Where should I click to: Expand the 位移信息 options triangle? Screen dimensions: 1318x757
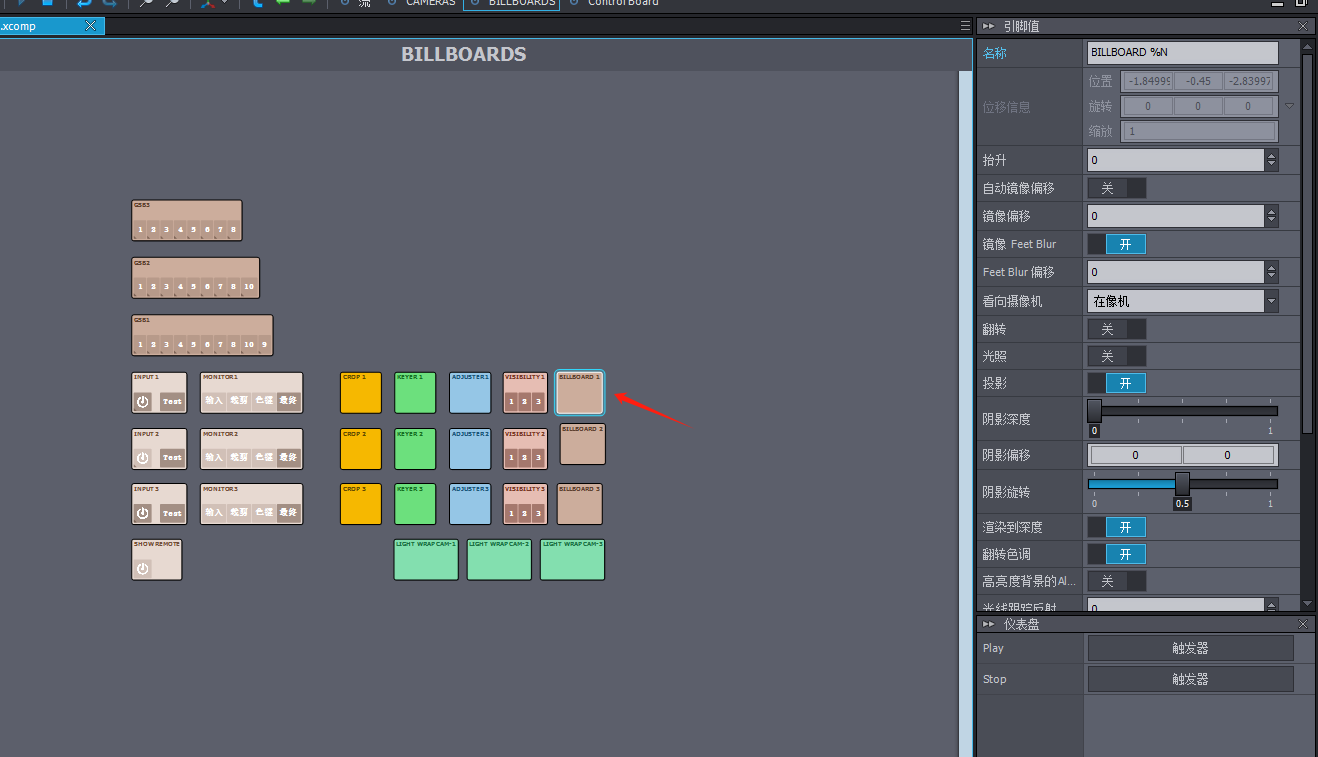tap(1290, 106)
